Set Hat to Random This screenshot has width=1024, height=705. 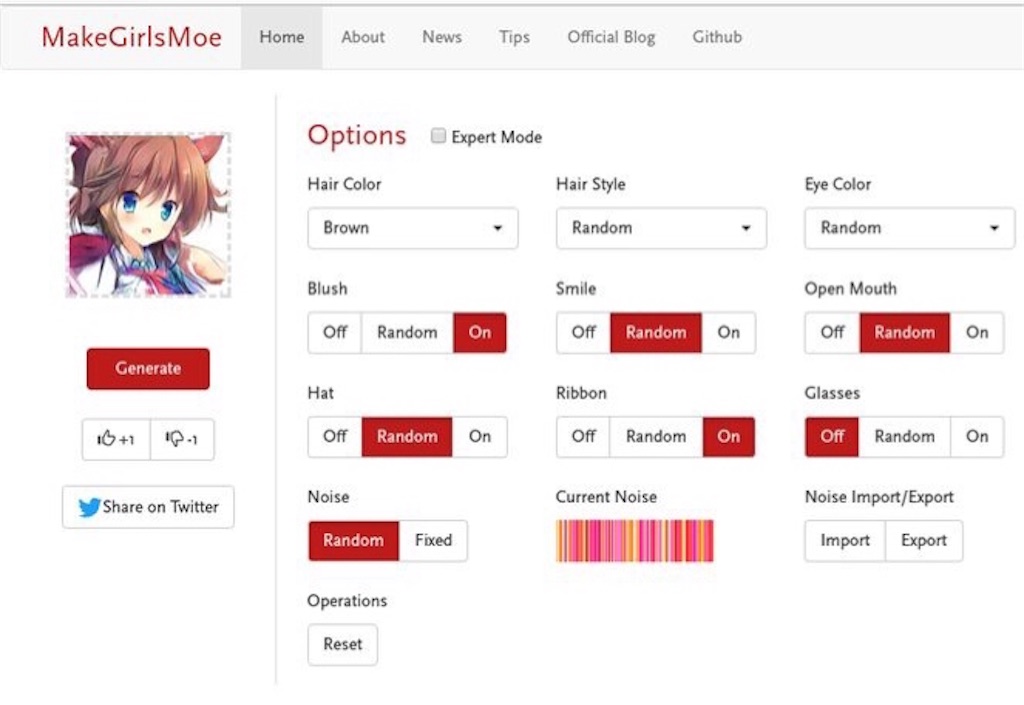tap(407, 436)
